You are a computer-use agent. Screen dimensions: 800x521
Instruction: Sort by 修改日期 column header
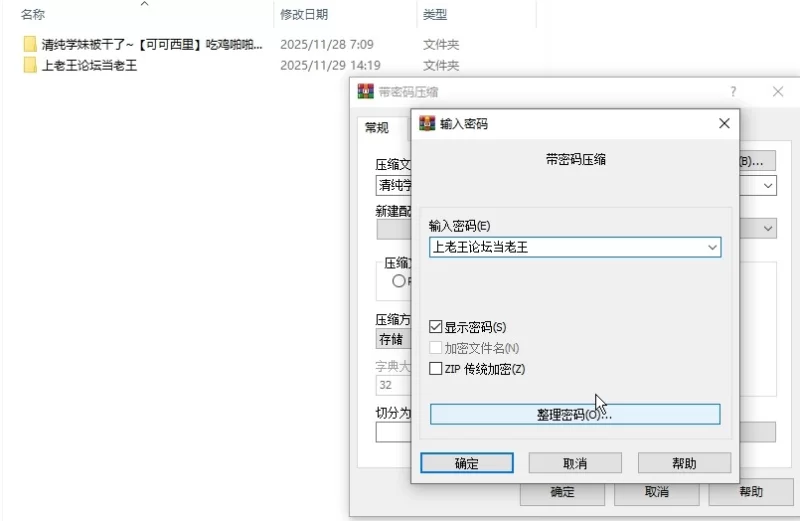(304, 15)
